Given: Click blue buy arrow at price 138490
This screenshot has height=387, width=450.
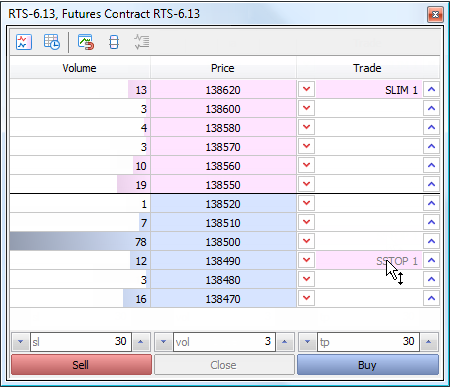Looking at the screenshot, I should tap(431, 260).
